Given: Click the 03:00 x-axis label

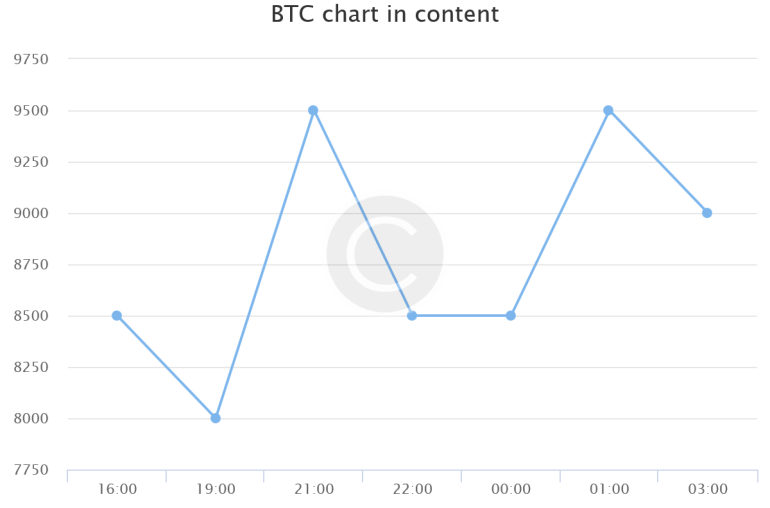Looking at the screenshot, I should point(707,489).
